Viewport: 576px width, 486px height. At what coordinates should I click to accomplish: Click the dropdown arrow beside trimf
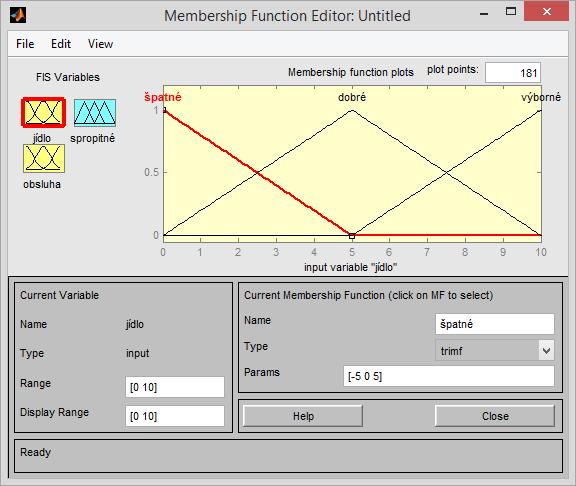(547, 350)
